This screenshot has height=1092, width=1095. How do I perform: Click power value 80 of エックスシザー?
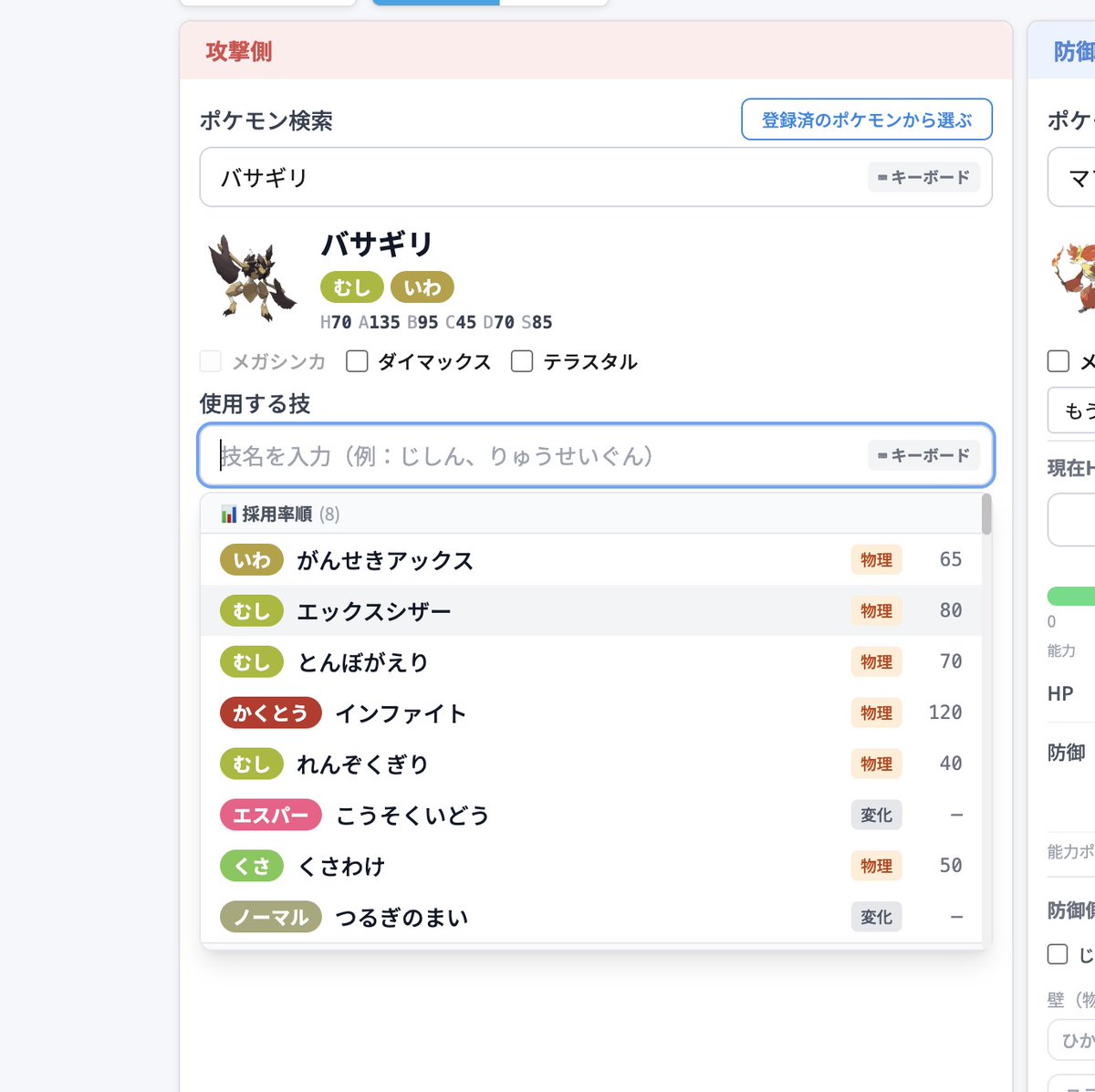click(x=951, y=610)
